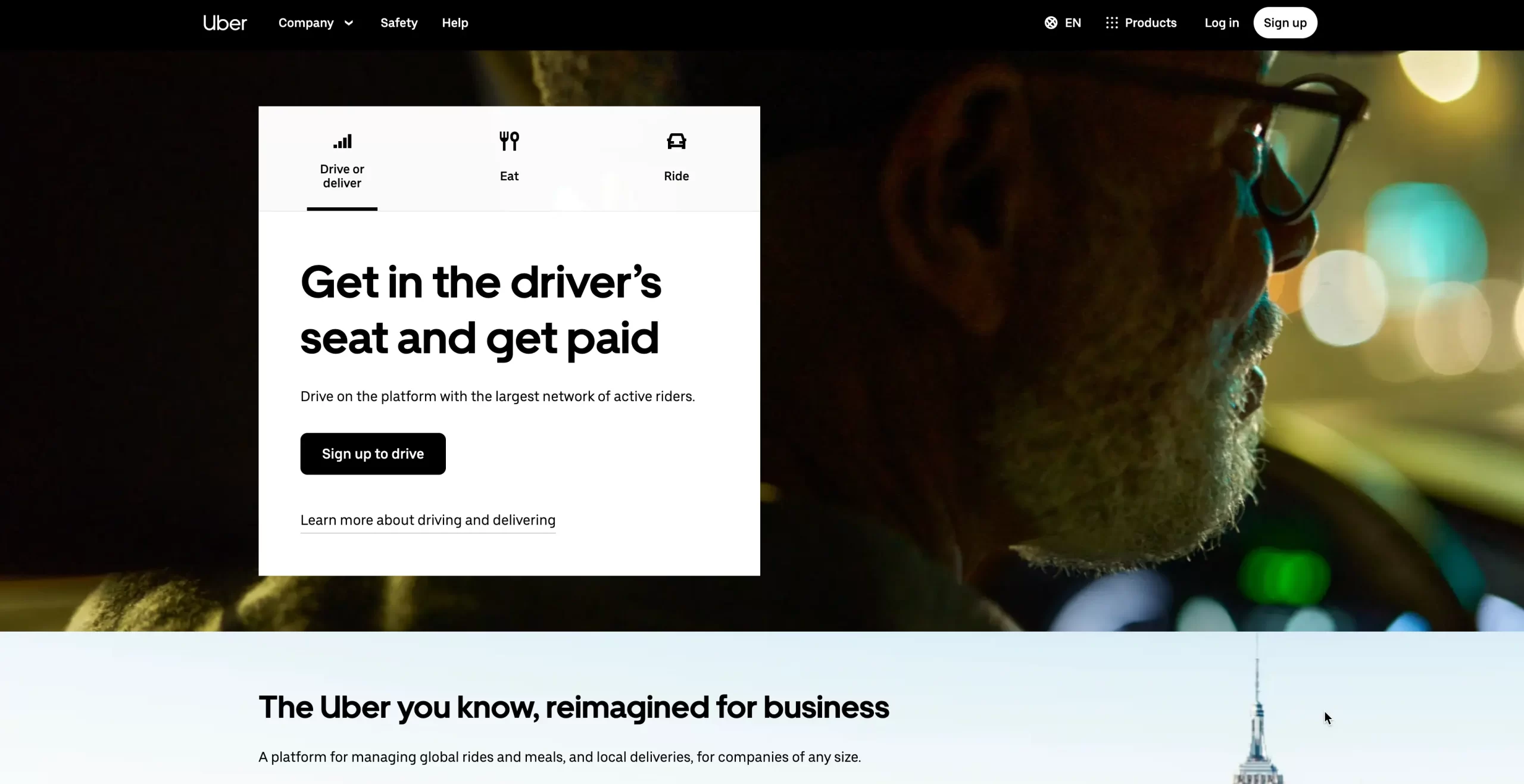The height and width of the screenshot is (784, 1524).
Task: Click the white Sign up button
Action: coord(1285,23)
